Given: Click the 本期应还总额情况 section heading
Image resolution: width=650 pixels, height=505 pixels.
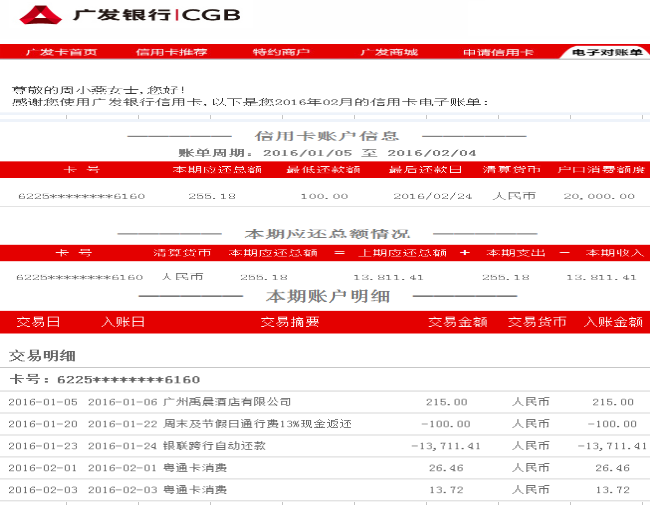Looking at the screenshot, I should pos(324,233).
